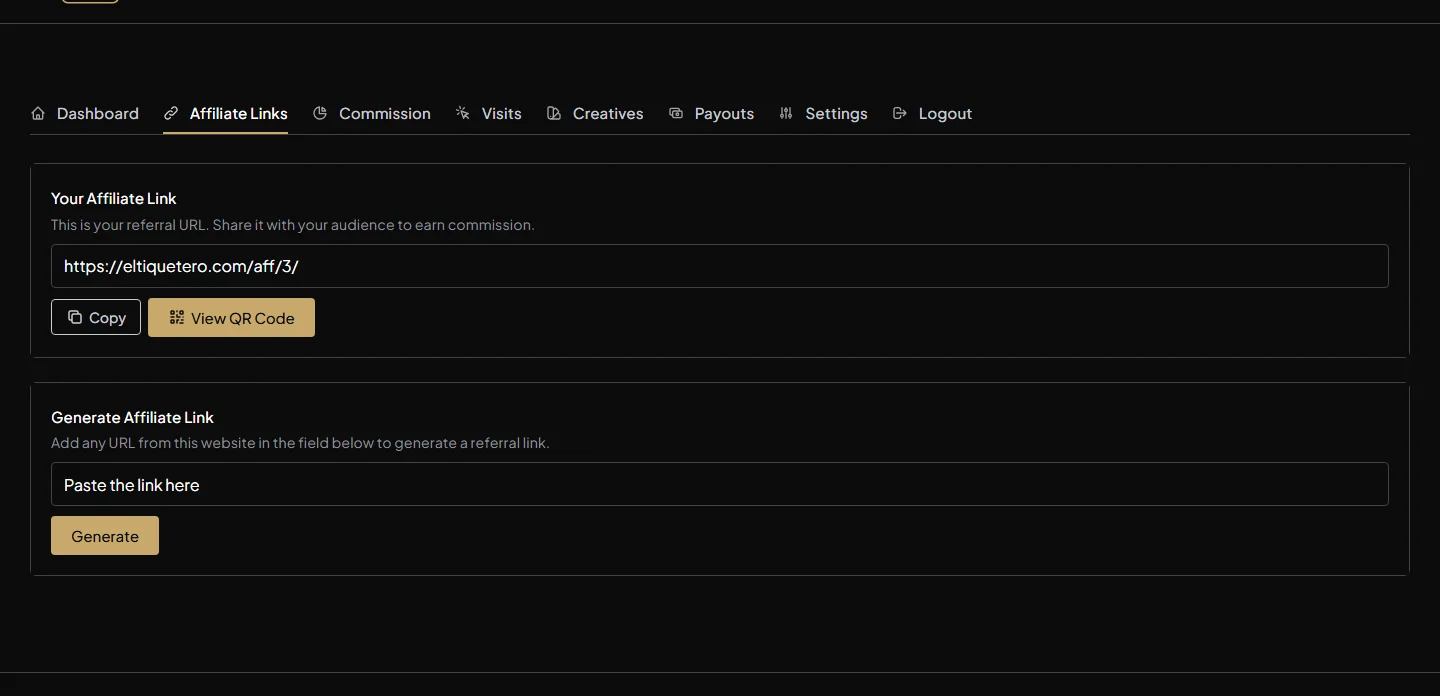The image size is (1440, 696).
Task: Click the Creatives shapes icon
Action: [x=554, y=113]
